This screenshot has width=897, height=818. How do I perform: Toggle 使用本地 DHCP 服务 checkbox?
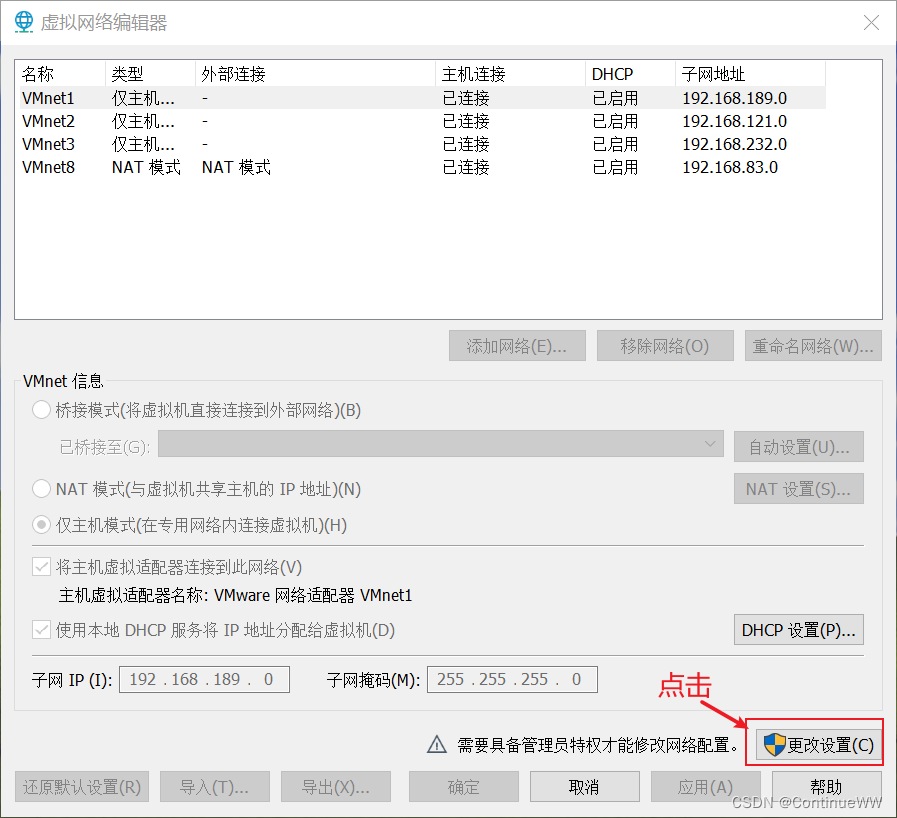tap(42, 630)
